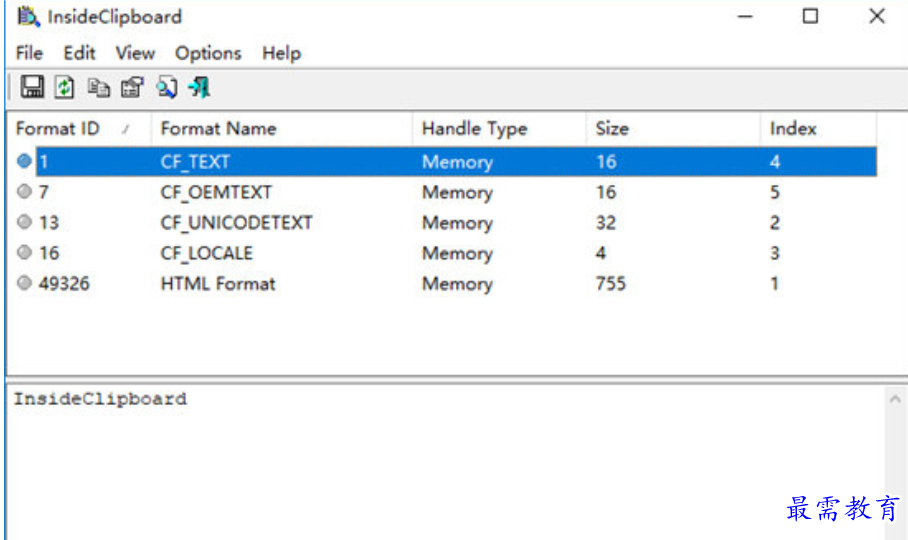Click format ID 7
Screen dimensions: 908x540
pos(43,192)
